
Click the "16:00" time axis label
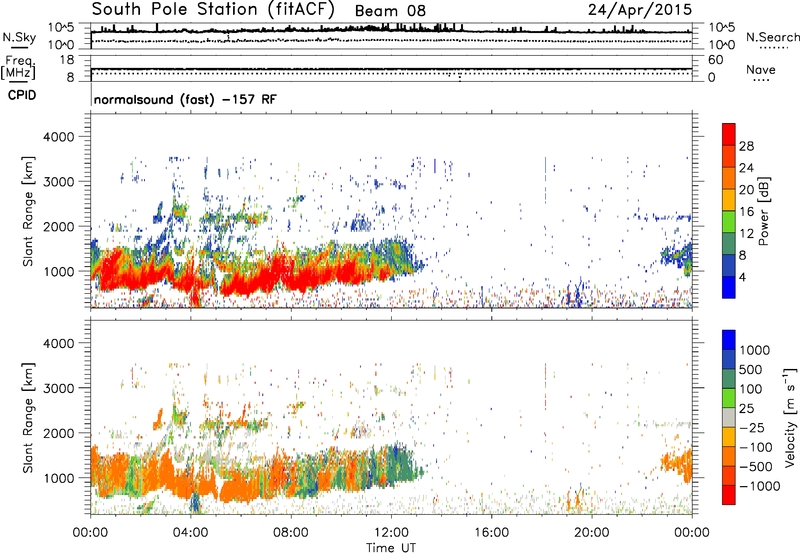(491, 533)
